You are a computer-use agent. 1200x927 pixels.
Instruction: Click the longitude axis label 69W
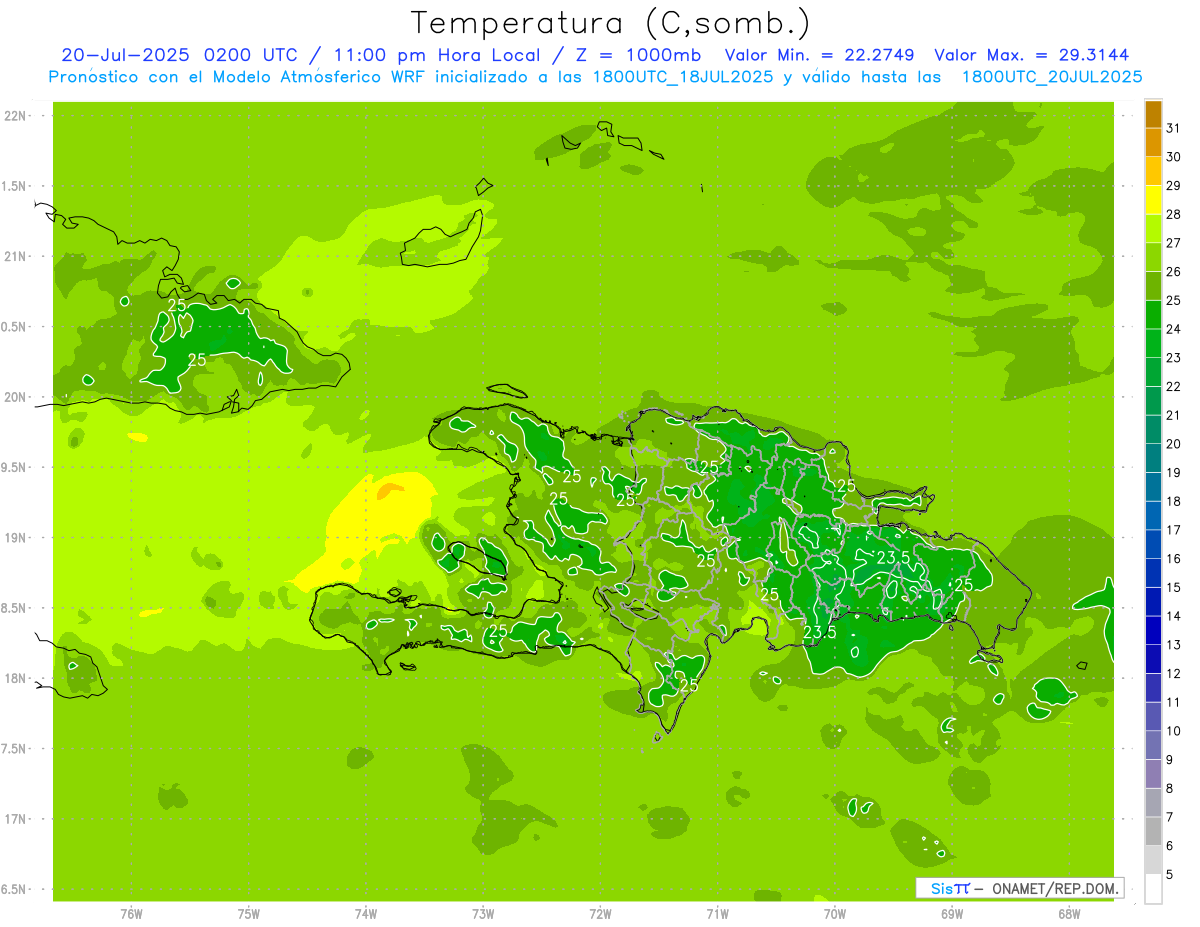952,914
